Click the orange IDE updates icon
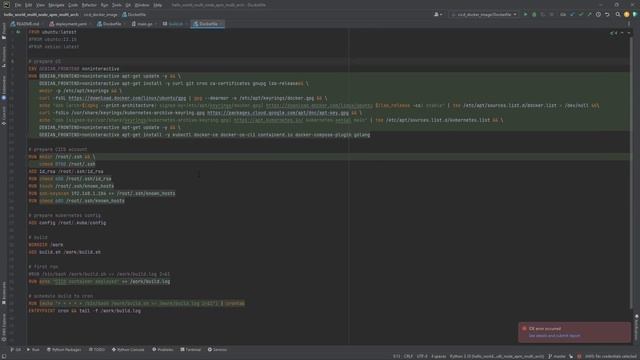The width and height of the screenshot is (640, 360). 627,14
